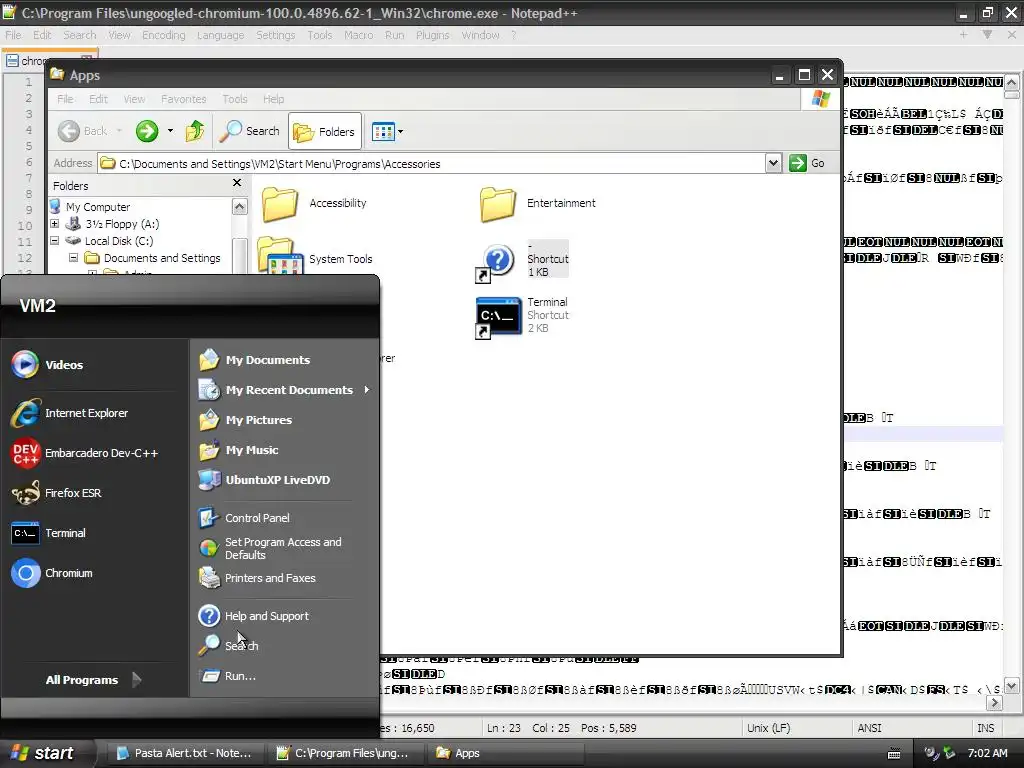Open Notepad++ Macro menu
Image resolution: width=1024 pixels, height=768 pixels.
(x=359, y=35)
